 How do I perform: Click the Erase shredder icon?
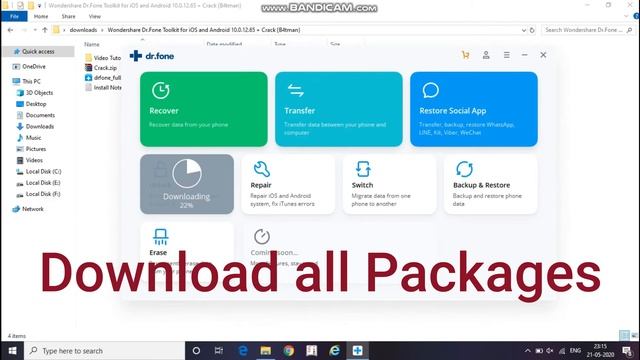pyautogui.click(x=160, y=237)
